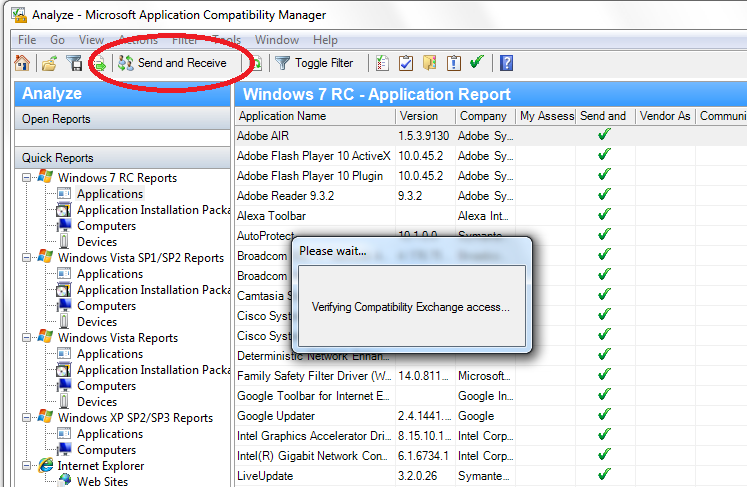Screen dimensions: 747x487
Task: Select Applications under Windows Vista Reports
Action: [110, 354]
